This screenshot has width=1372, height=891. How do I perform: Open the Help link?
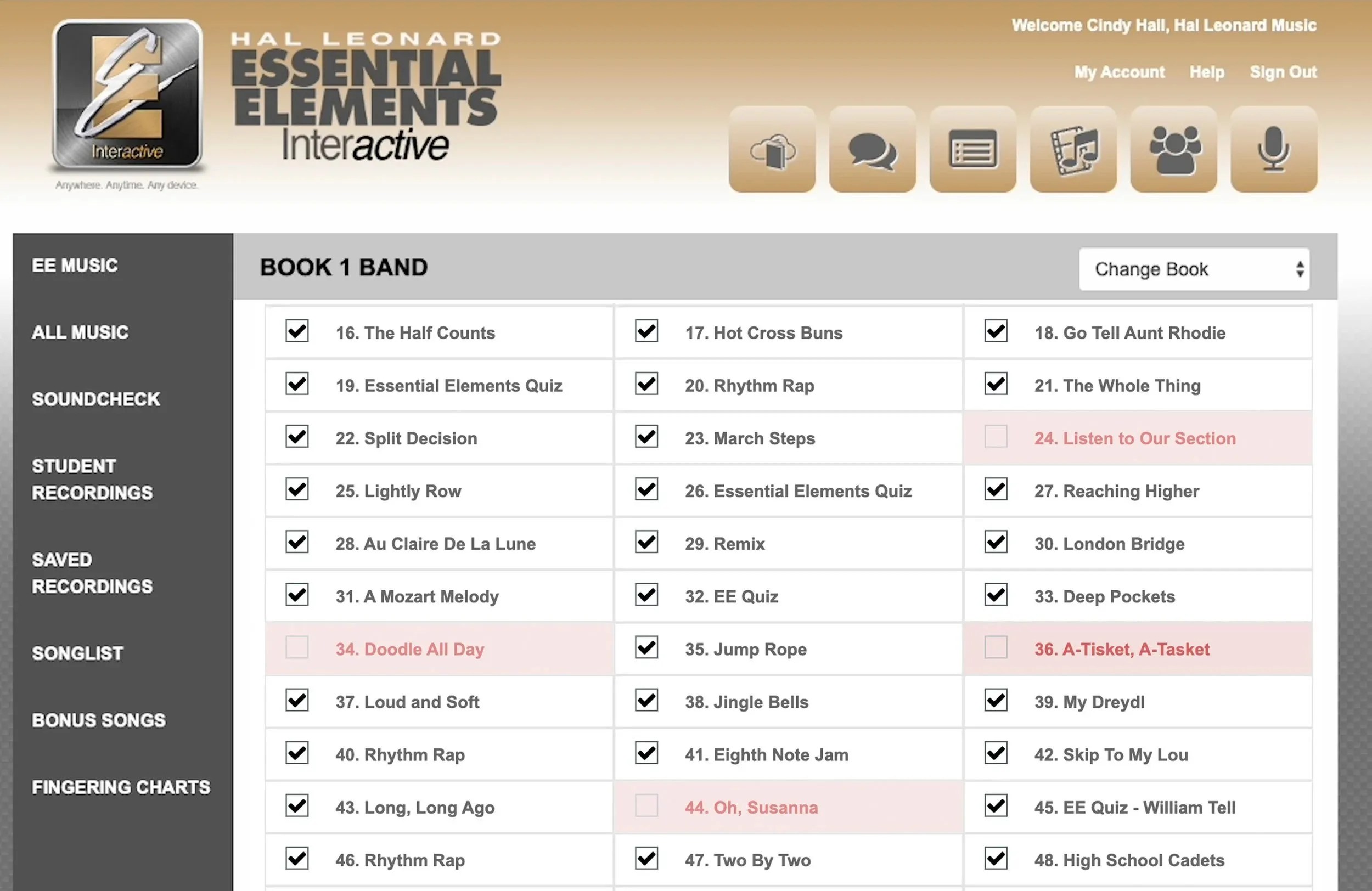pyautogui.click(x=1207, y=72)
